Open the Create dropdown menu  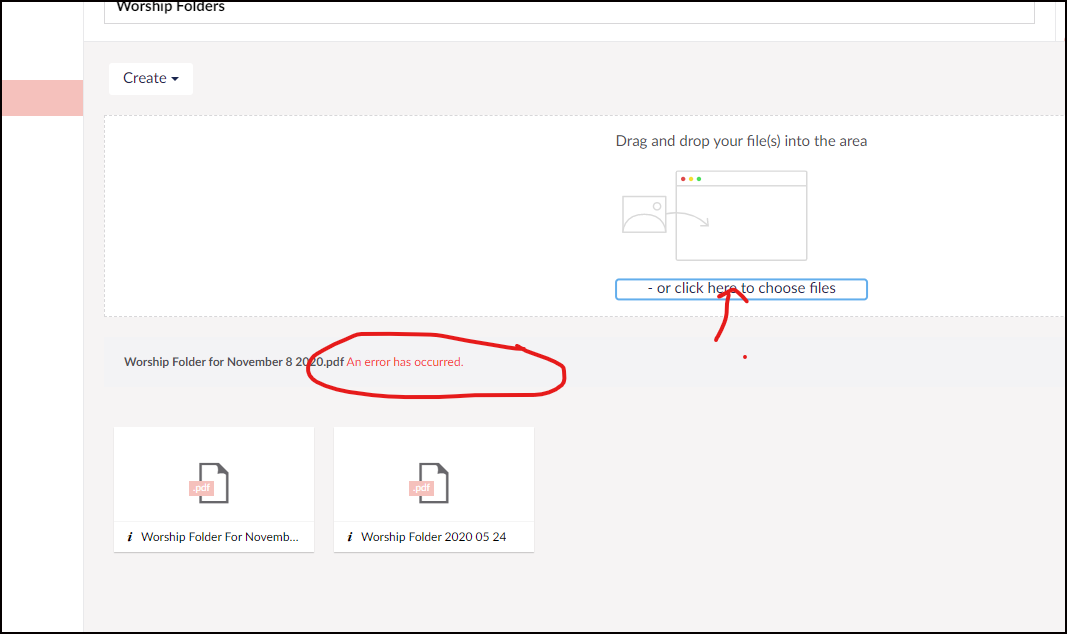click(150, 78)
